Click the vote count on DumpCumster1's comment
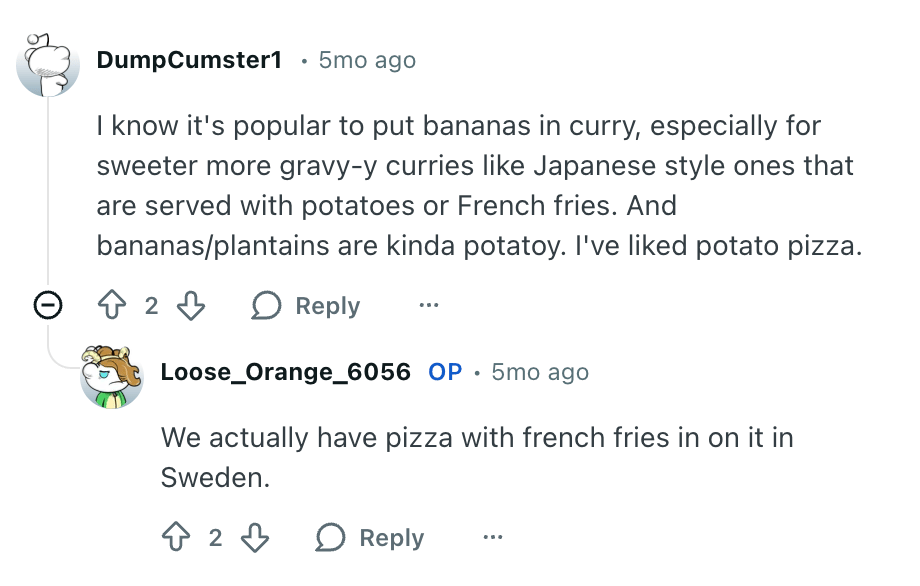920x586 pixels. (151, 305)
